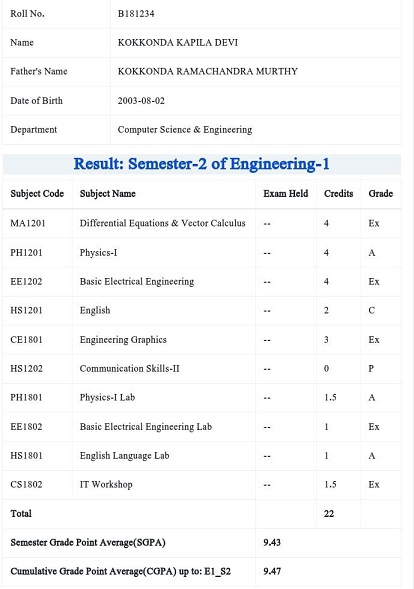Click the date of birth 2003-08-02

(141, 101)
